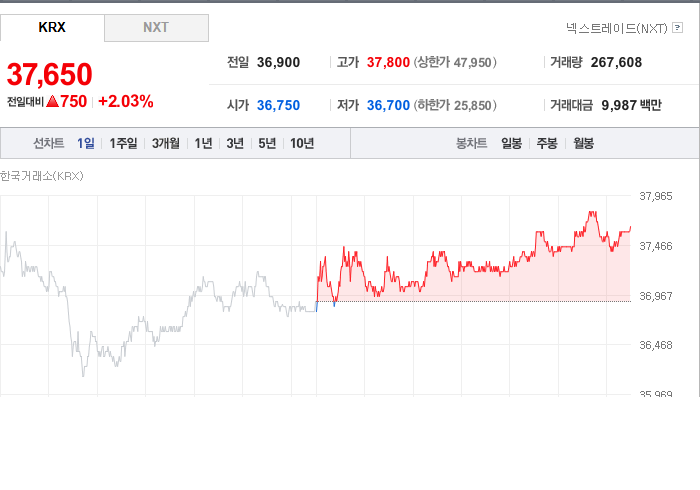
Task: Click the change amount 750
Action: tap(74, 101)
